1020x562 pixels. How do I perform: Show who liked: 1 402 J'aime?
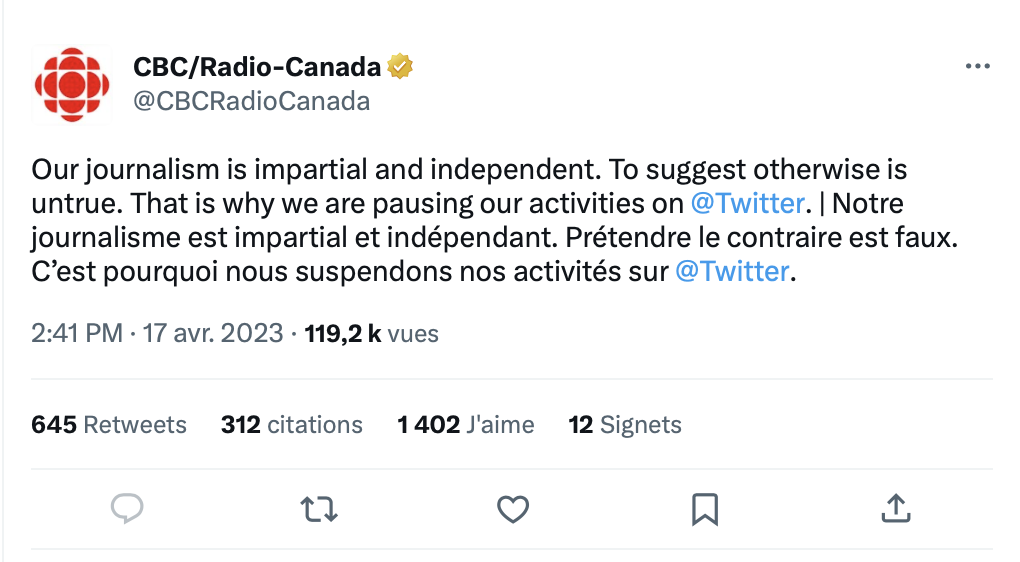coord(465,424)
